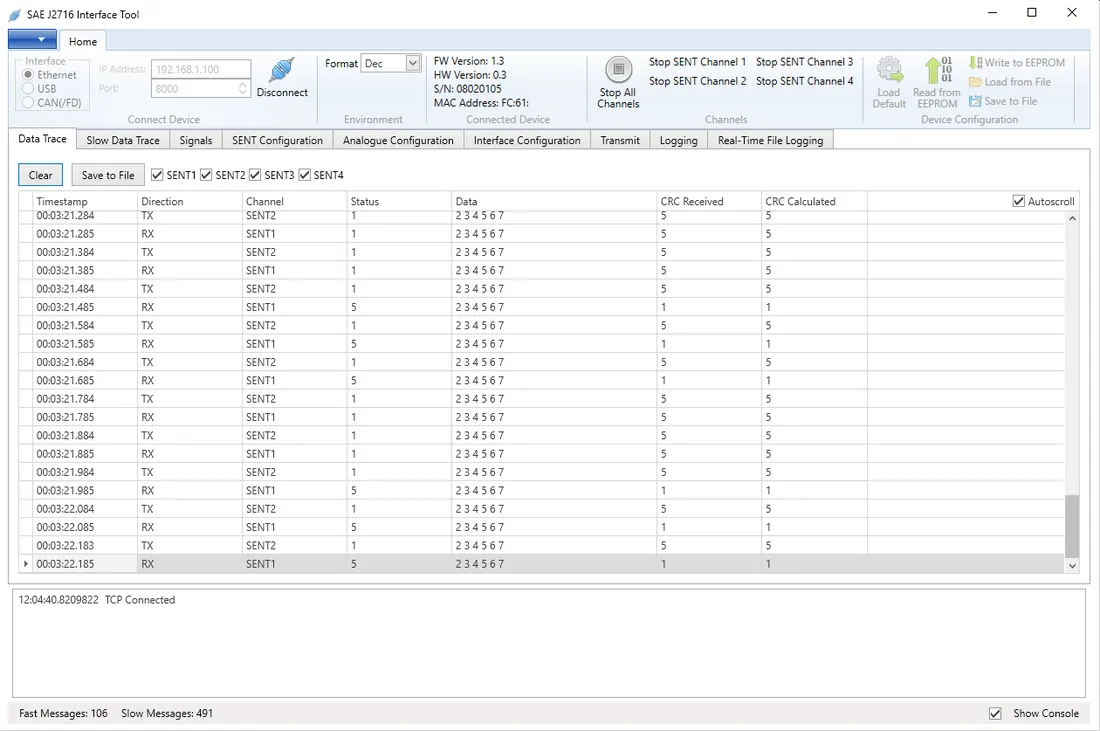The width and height of the screenshot is (1100, 731).
Task: Switch to the Slow Data Trace tab
Action: coord(123,140)
